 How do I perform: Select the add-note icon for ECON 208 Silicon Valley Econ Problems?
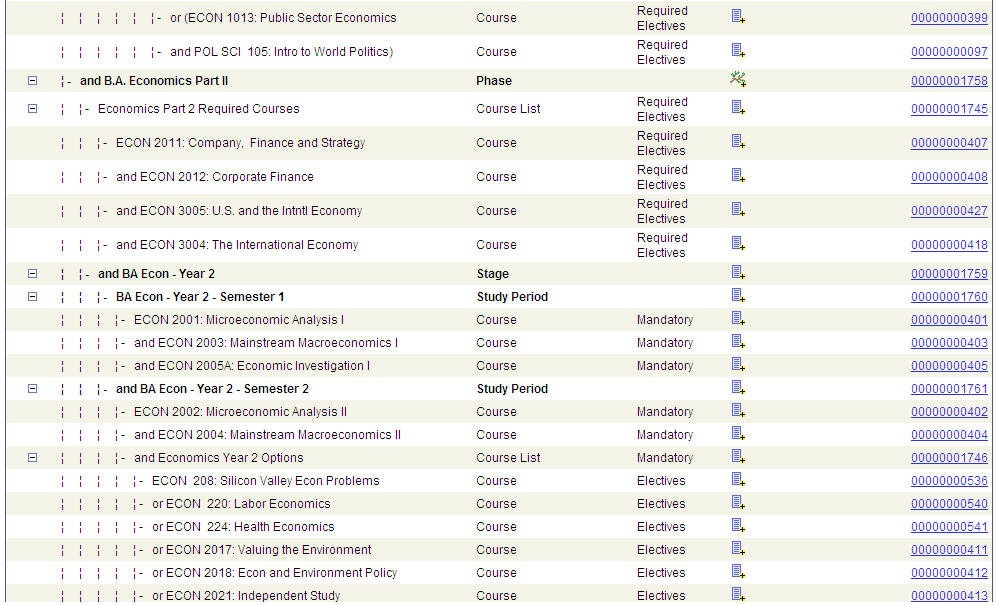(x=737, y=480)
